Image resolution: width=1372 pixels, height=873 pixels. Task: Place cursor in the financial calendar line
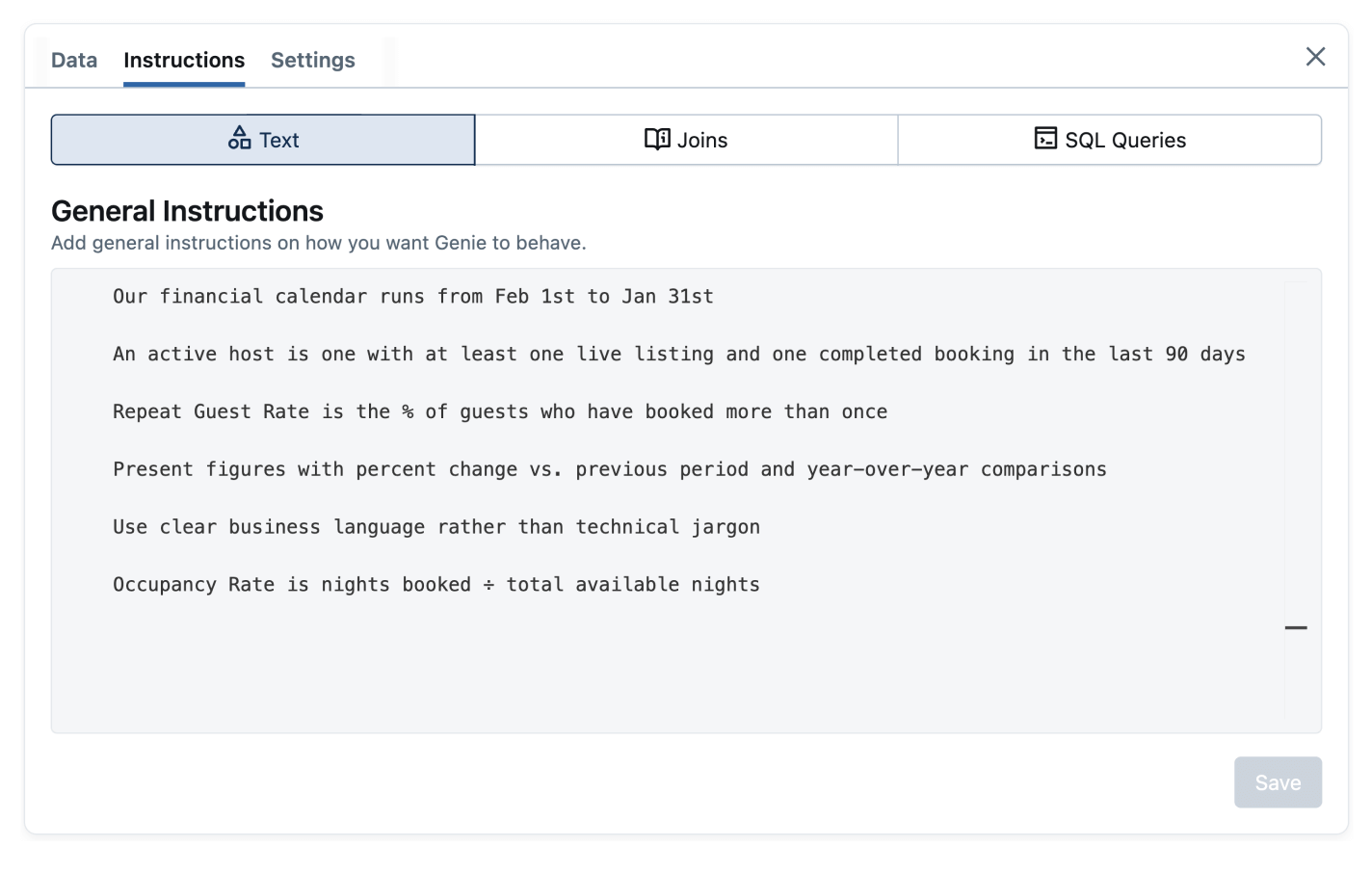(x=412, y=297)
